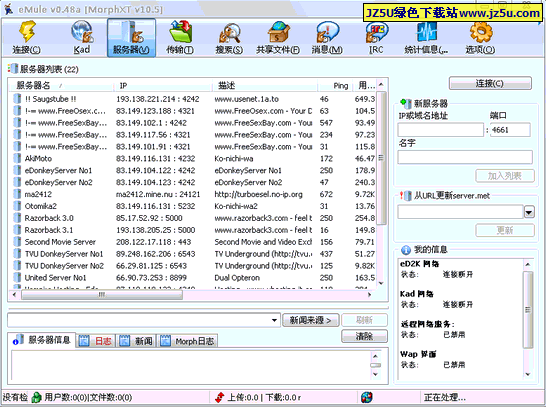The height and width of the screenshot is (407, 546).
Task: Select the eDonkeyServer No2 server row
Action: click(194, 182)
